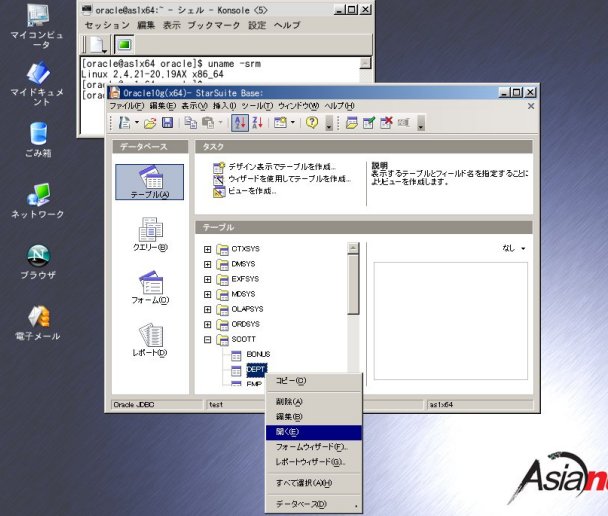Image resolution: width=608 pixels, height=516 pixels.
Task: Click the Edit table icon with green check
Action: tap(369, 123)
